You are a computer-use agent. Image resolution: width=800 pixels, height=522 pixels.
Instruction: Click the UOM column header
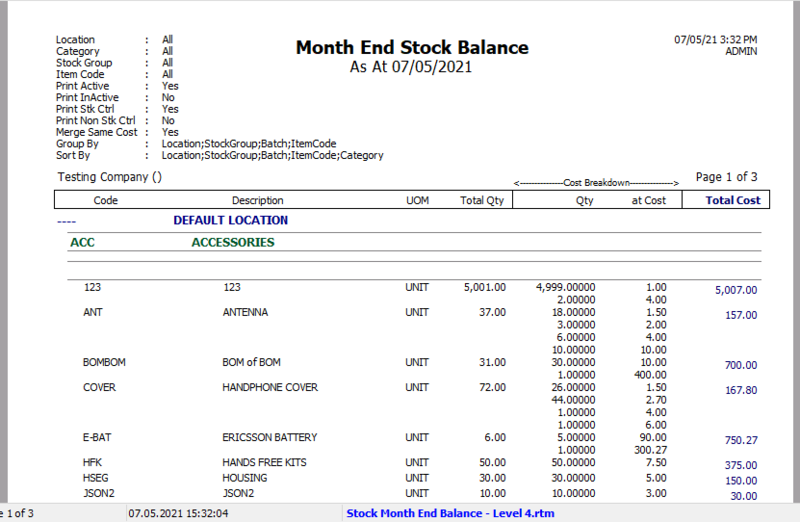(x=416, y=200)
